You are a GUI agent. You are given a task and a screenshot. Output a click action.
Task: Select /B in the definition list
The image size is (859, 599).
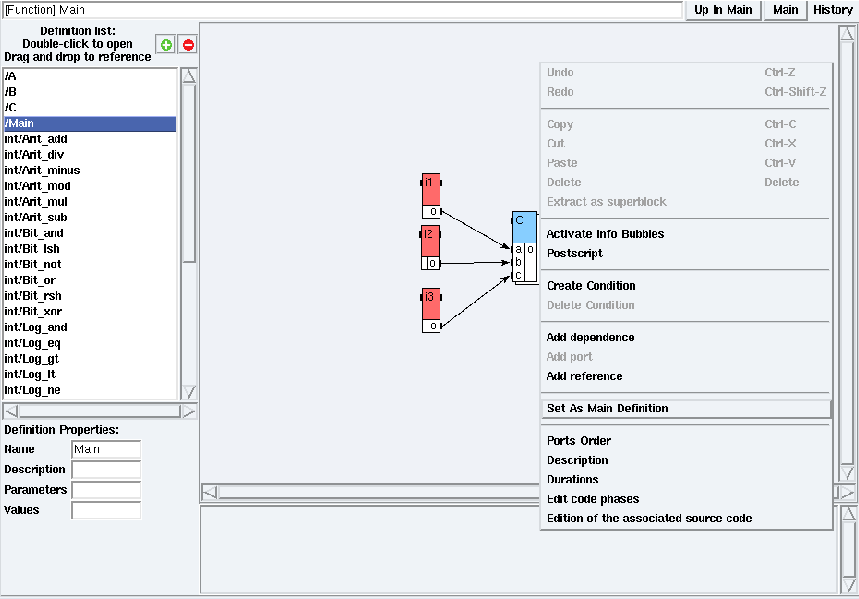[x=90, y=92]
